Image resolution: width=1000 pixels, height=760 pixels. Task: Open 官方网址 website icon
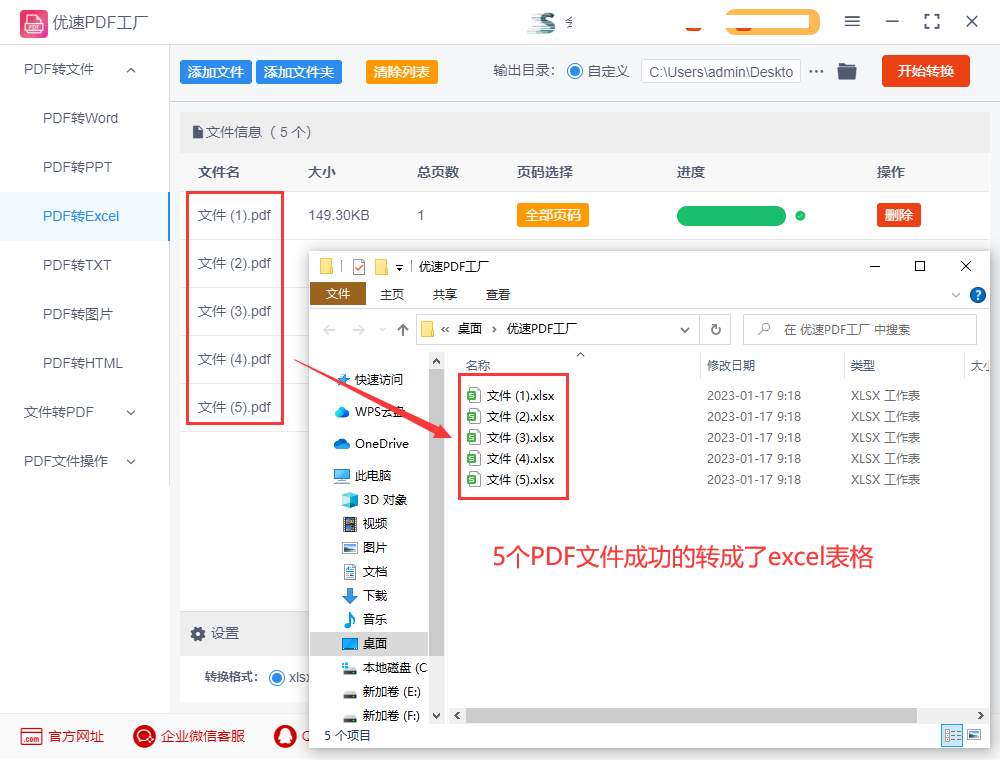click(31, 736)
